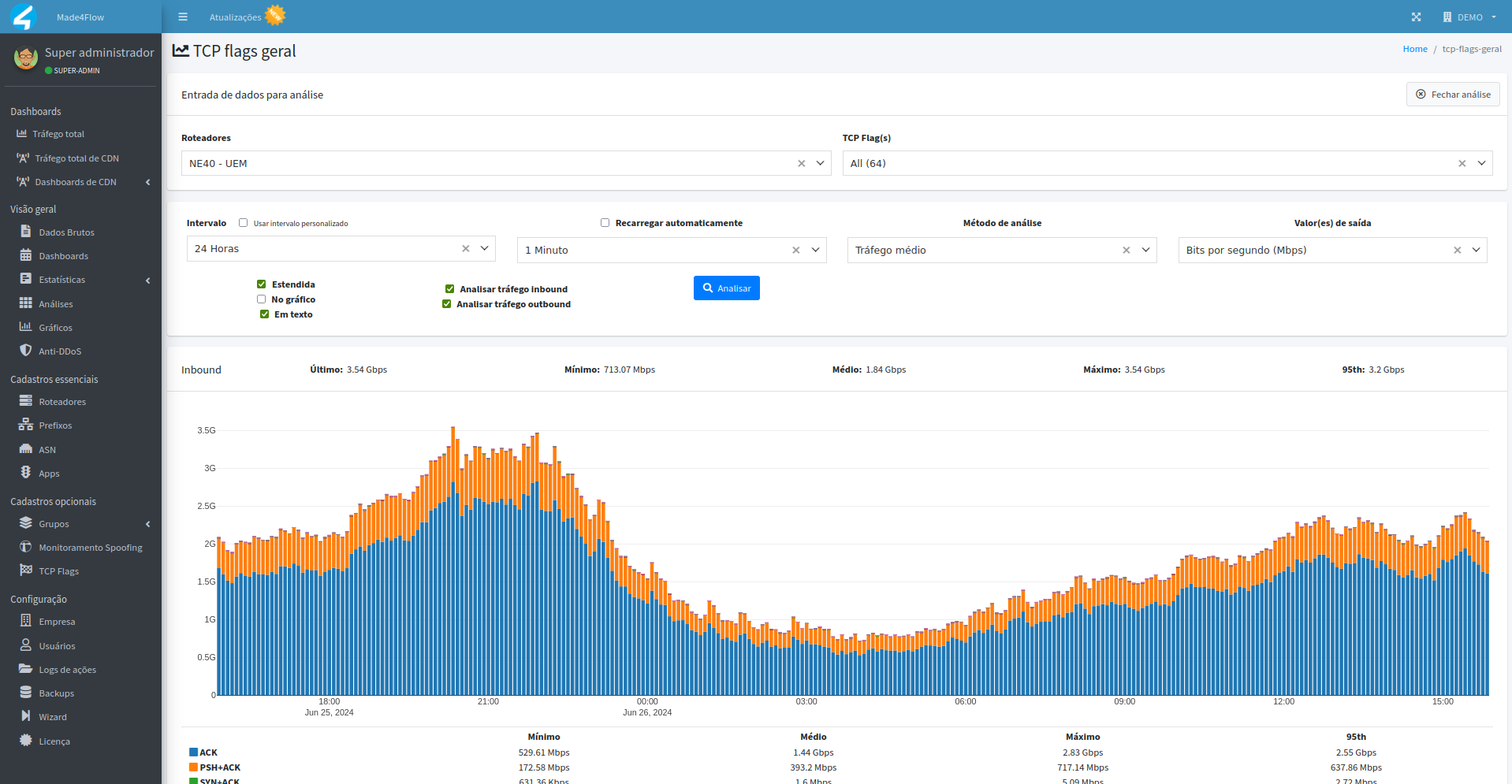Click the Made4Flow logo icon
The height and width of the screenshot is (784, 1512).
click(24, 17)
